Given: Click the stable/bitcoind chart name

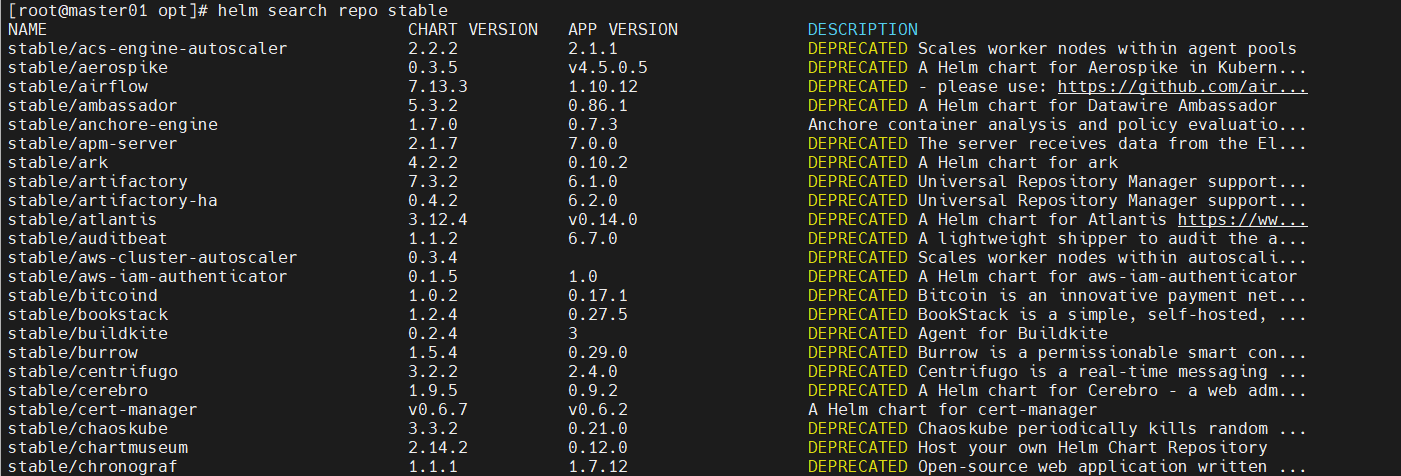Looking at the screenshot, I should point(82,295).
